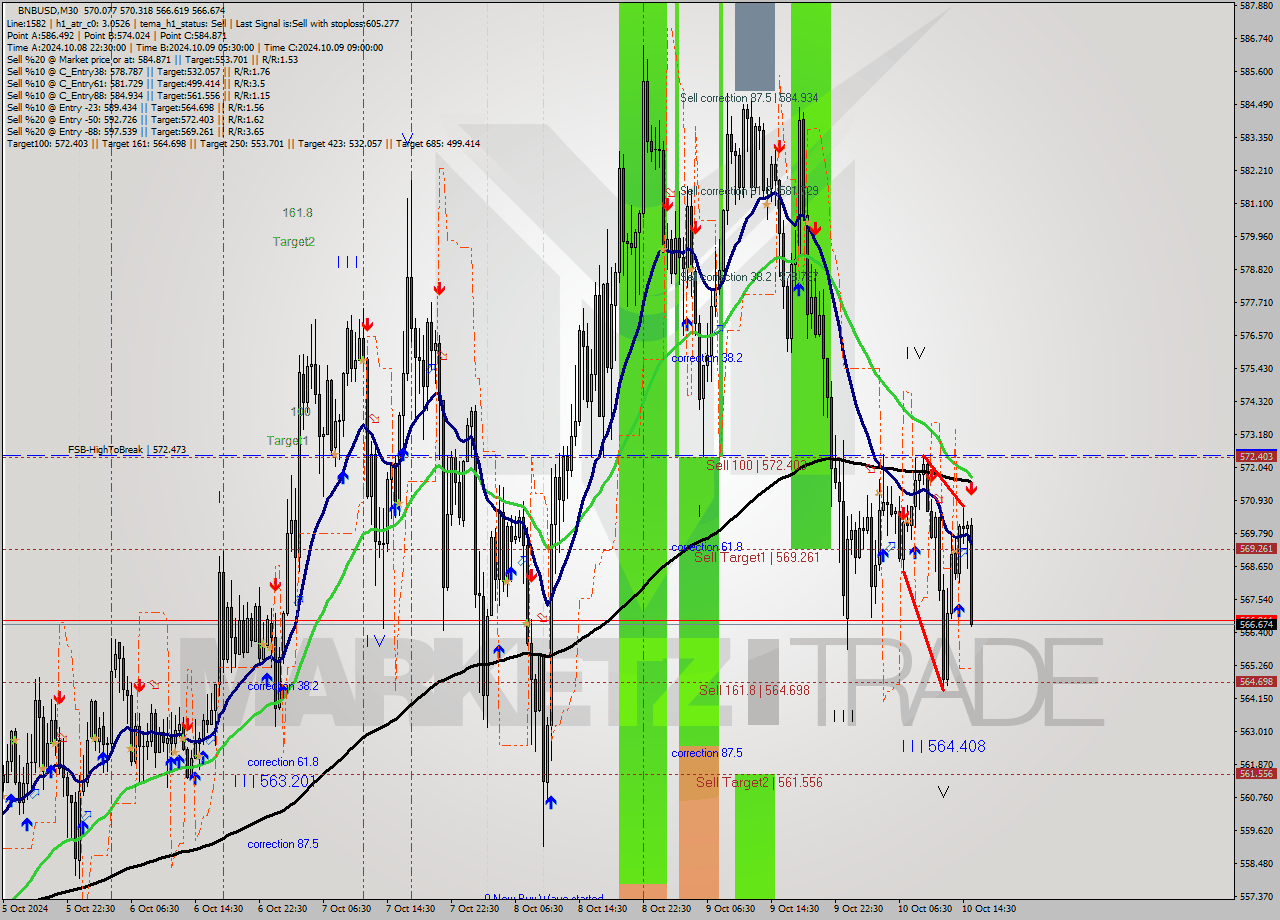Click the 587.880 price axis value
The width and height of the screenshot is (1280, 920).
coord(1256,5)
